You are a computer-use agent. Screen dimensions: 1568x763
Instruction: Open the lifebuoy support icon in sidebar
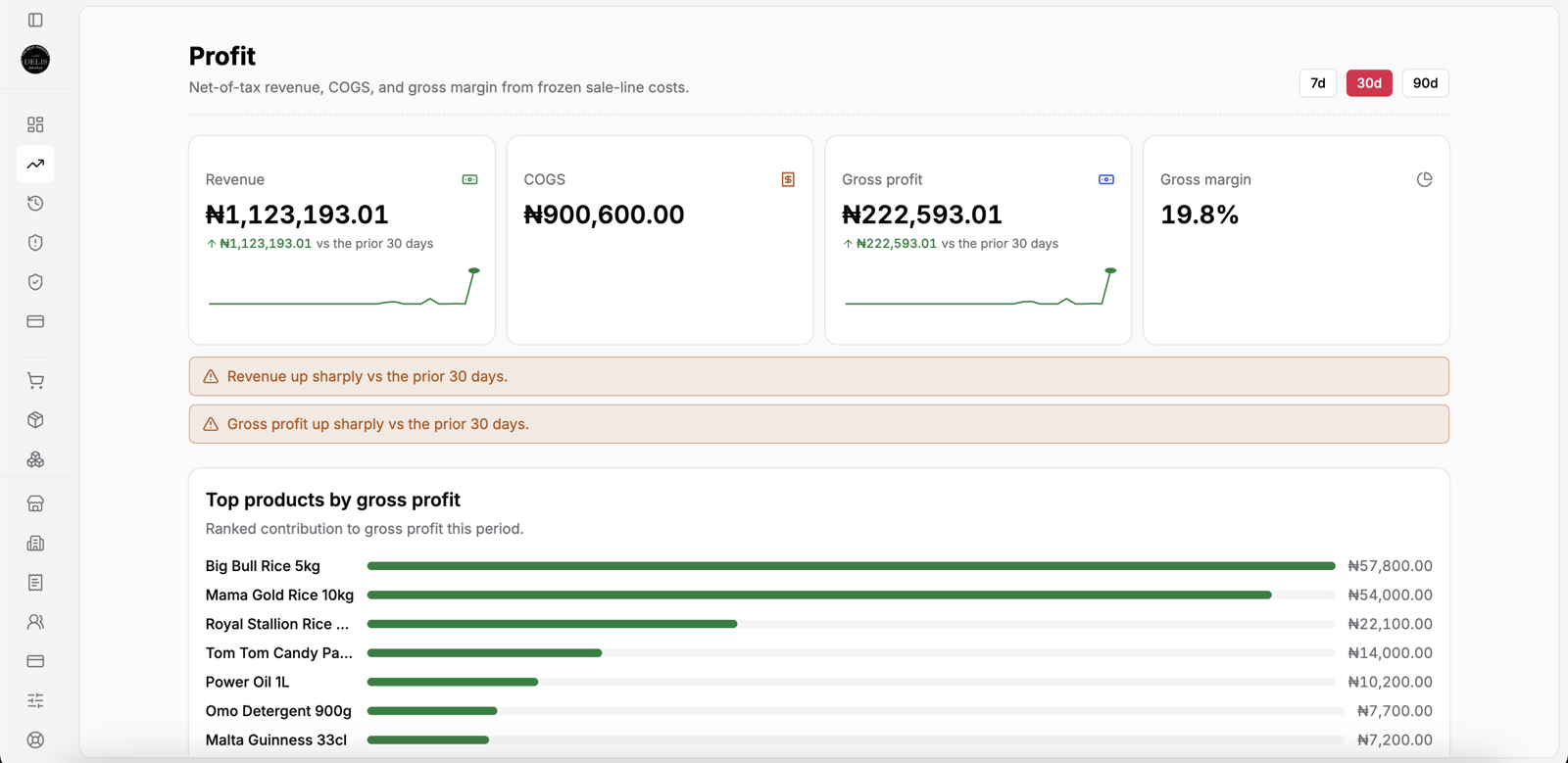coord(35,740)
